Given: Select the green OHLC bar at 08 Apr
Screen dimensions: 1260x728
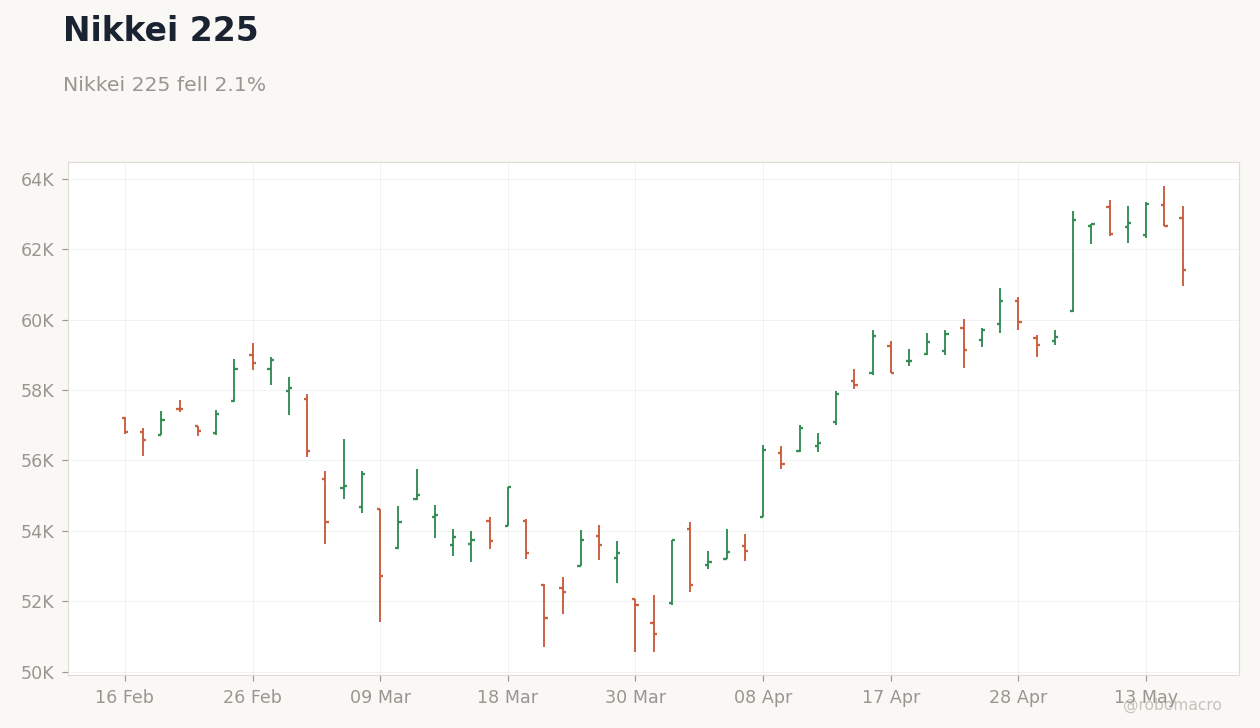Looking at the screenshot, I should [x=763, y=482].
